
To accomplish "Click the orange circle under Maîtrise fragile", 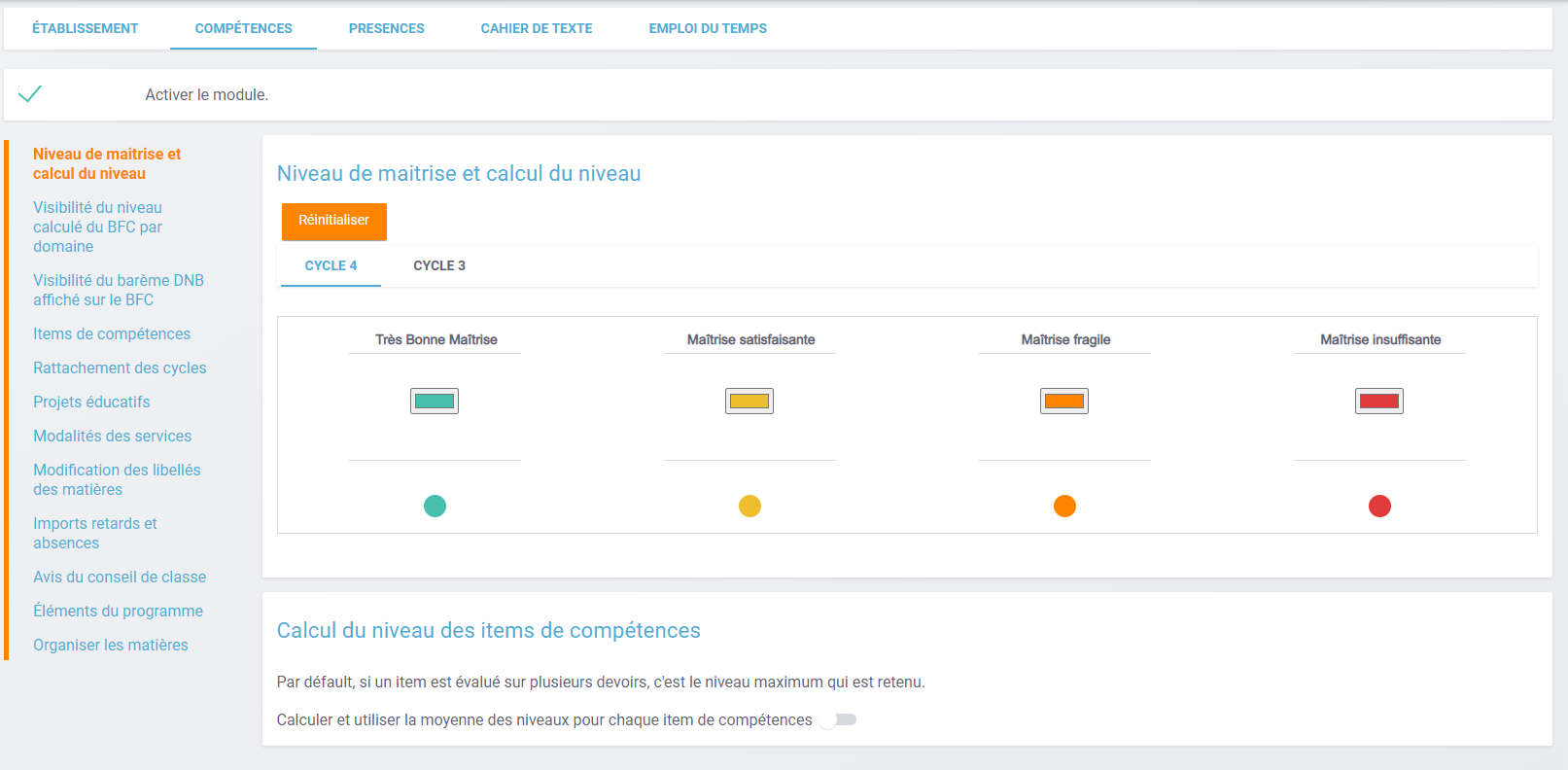I will tap(1064, 506).
